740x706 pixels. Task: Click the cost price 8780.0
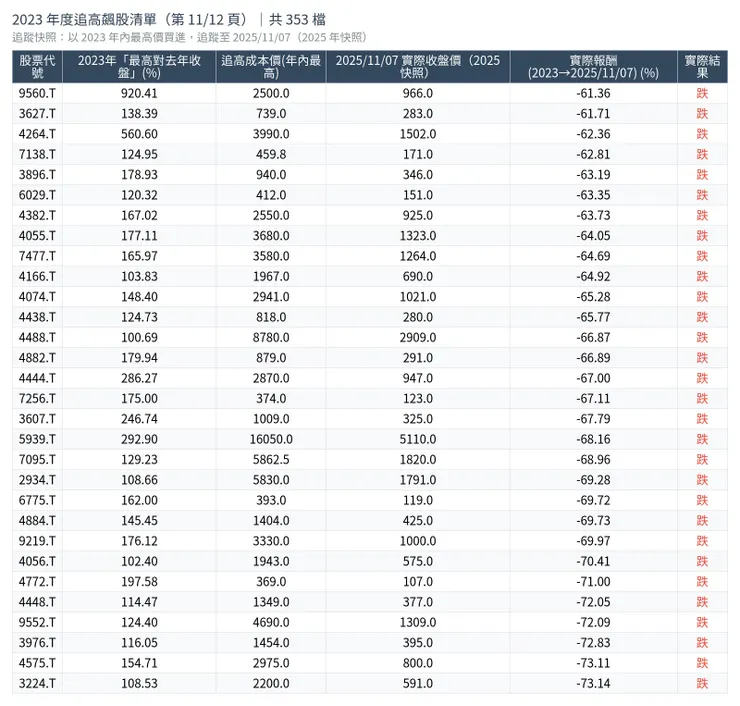tap(271, 337)
